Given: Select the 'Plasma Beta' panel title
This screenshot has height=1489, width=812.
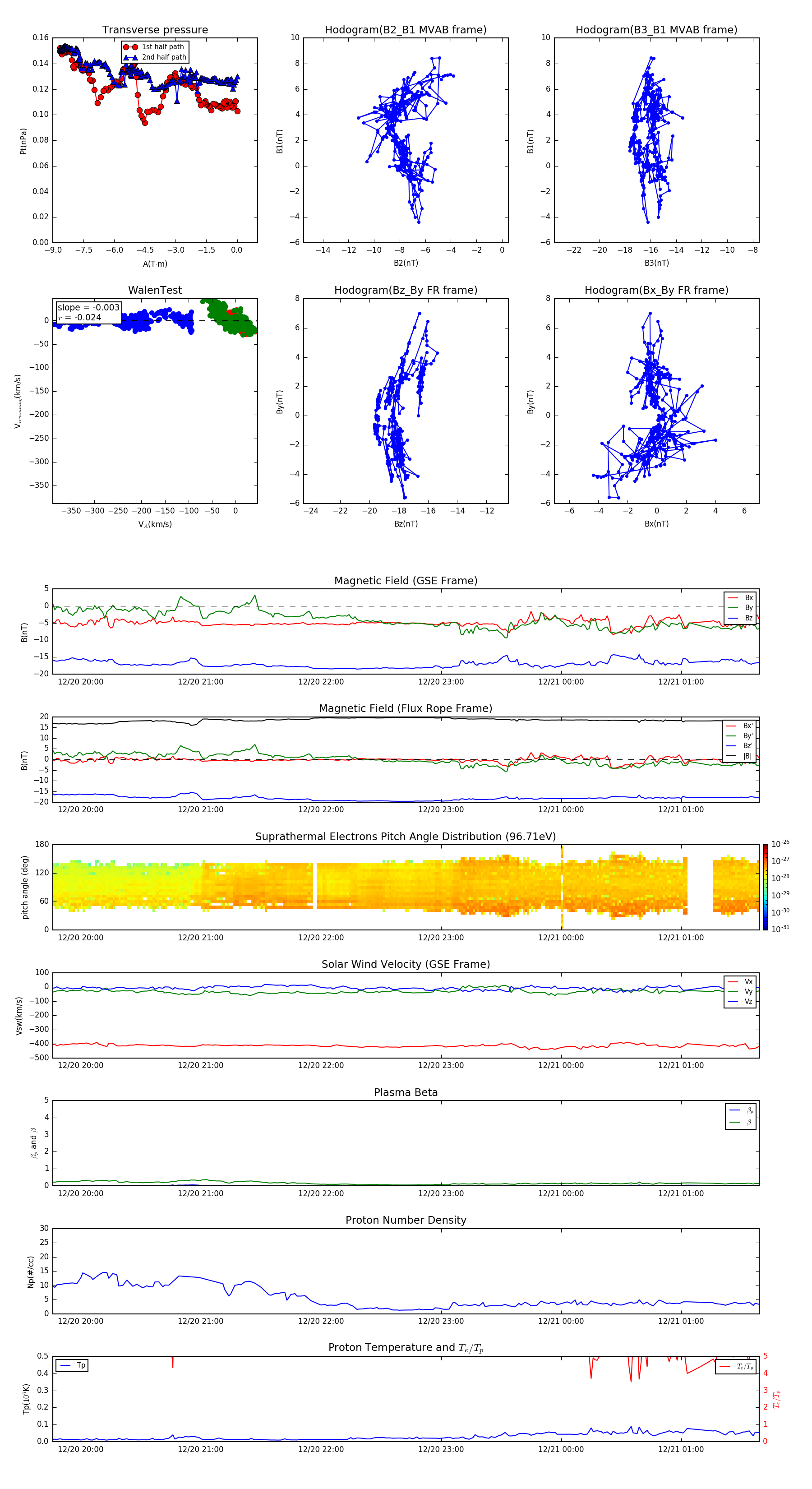Looking at the screenshot, I should pyautogui.click(x=406, y=1093).
